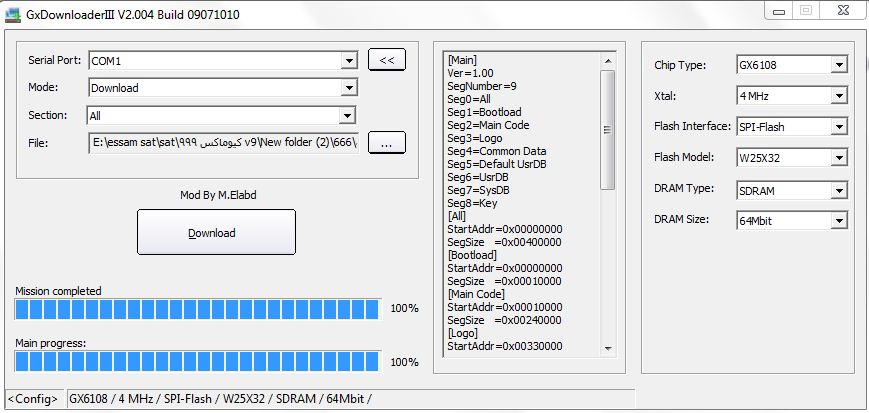The height and width of the screenshot is (413, 869).
Task: Click the browse file button with dots
Action: pyautogui.click(x=387, y=143)
